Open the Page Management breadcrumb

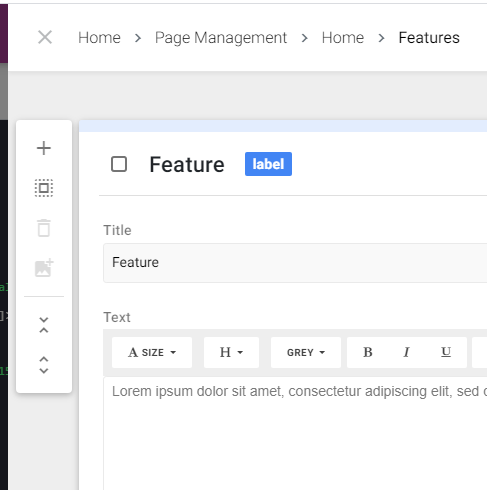pyautogui.click(x=221, y=38)
